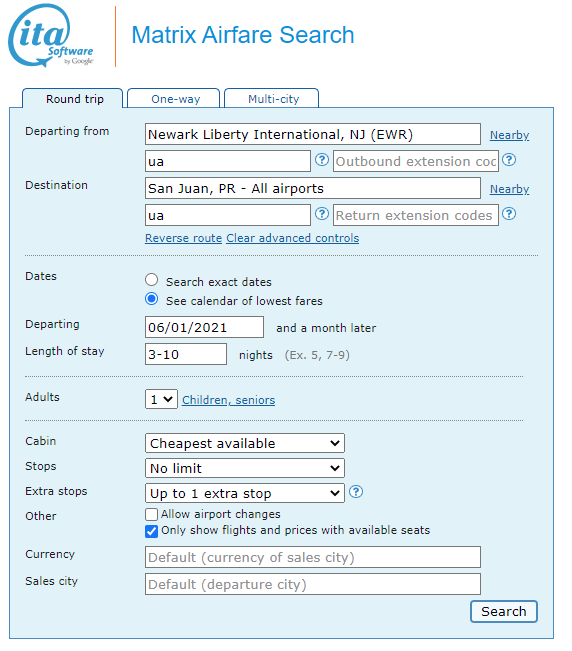572x651 pixels.
Task: Click Clear advanced controls link
Action: click(x=293, y=238)
